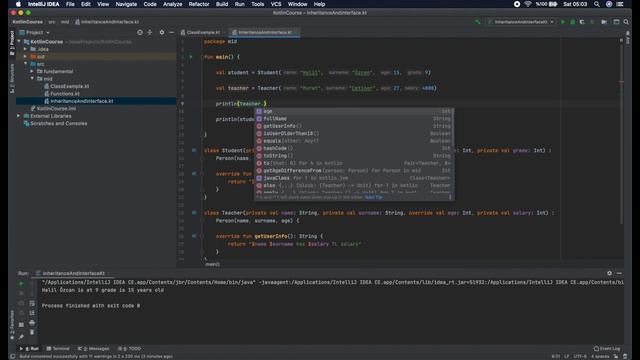Open the Refactor menu
This screenshot has height=360, width=640.
coord(199,4)
